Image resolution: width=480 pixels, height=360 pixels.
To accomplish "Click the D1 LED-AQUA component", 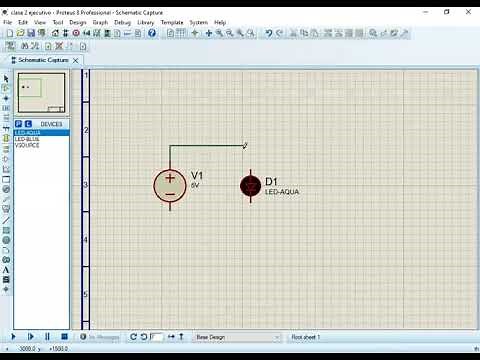I will [x=251, y=186].
